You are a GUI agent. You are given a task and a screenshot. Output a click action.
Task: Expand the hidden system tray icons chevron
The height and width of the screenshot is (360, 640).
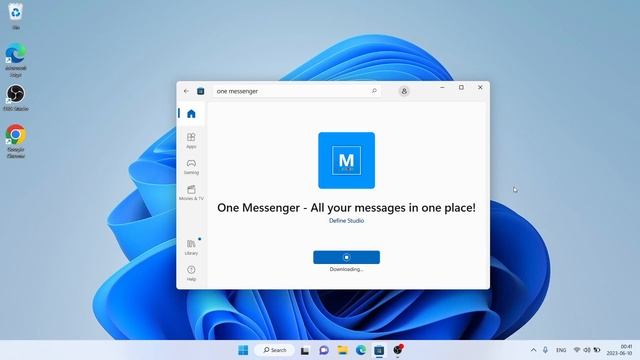533,350
